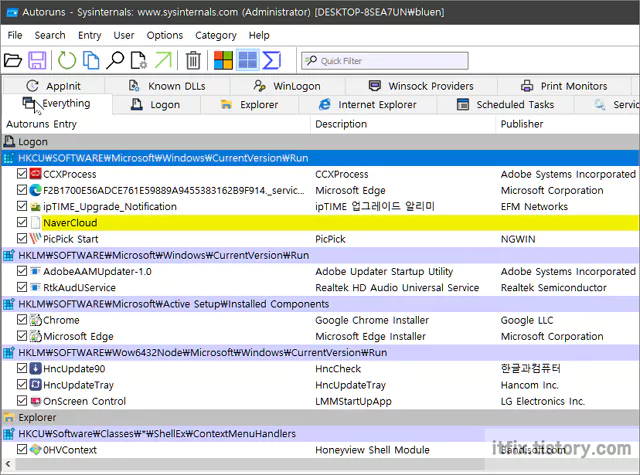The height and width of the screenshot is (475, 640).
Task: Select the HKLM Active Setup Installed Components row
Action: point(320,304)
